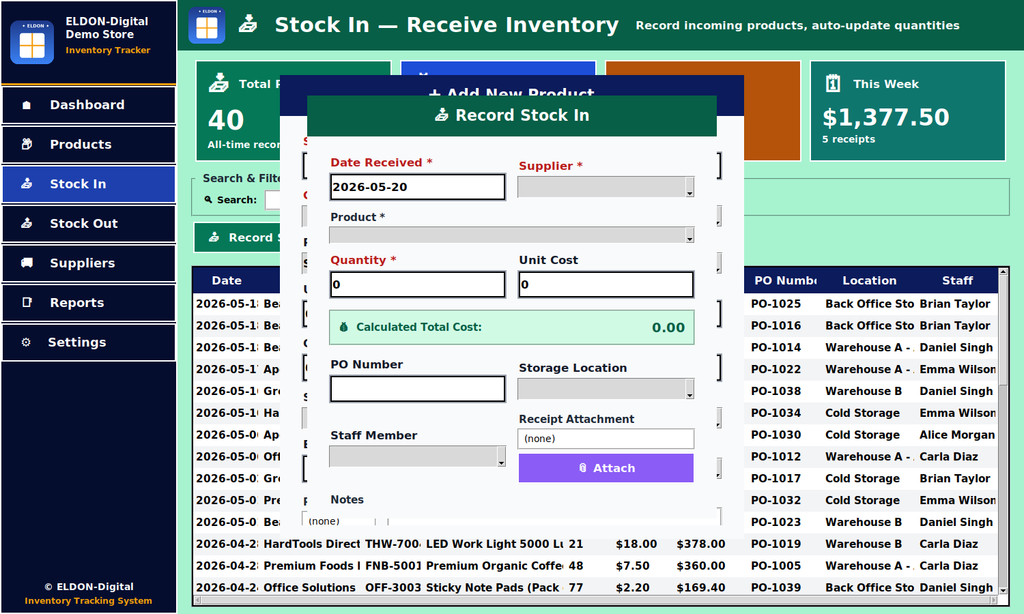Click the Date column header

pyautogui.click(x=227, y=281)
